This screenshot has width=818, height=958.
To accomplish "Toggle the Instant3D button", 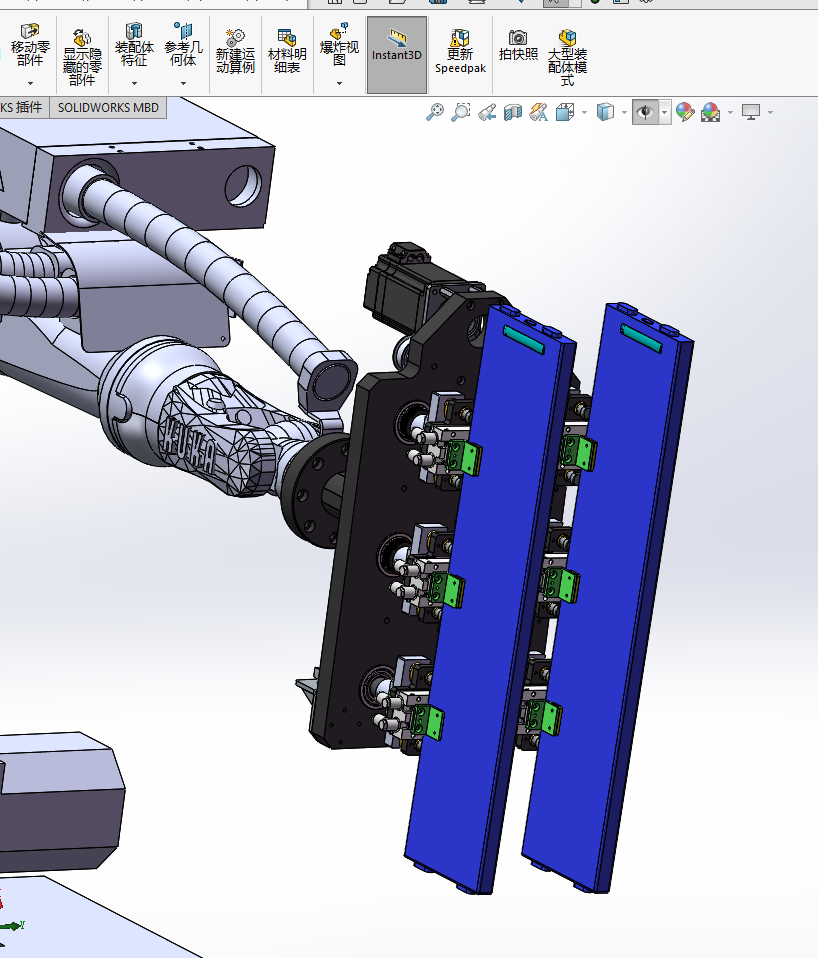I will (x=396, y=55).
